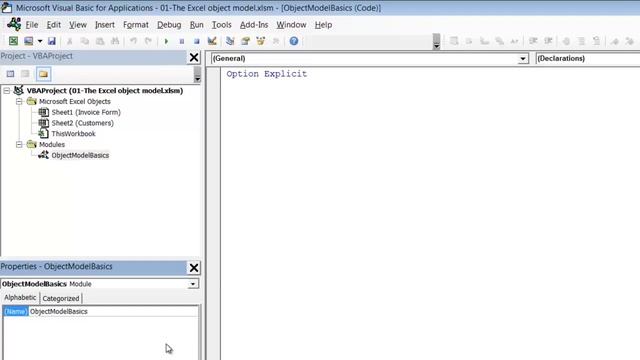Click the Copy toolbar icon
This screenshot has width=640, height=360.
coord(85,41)
